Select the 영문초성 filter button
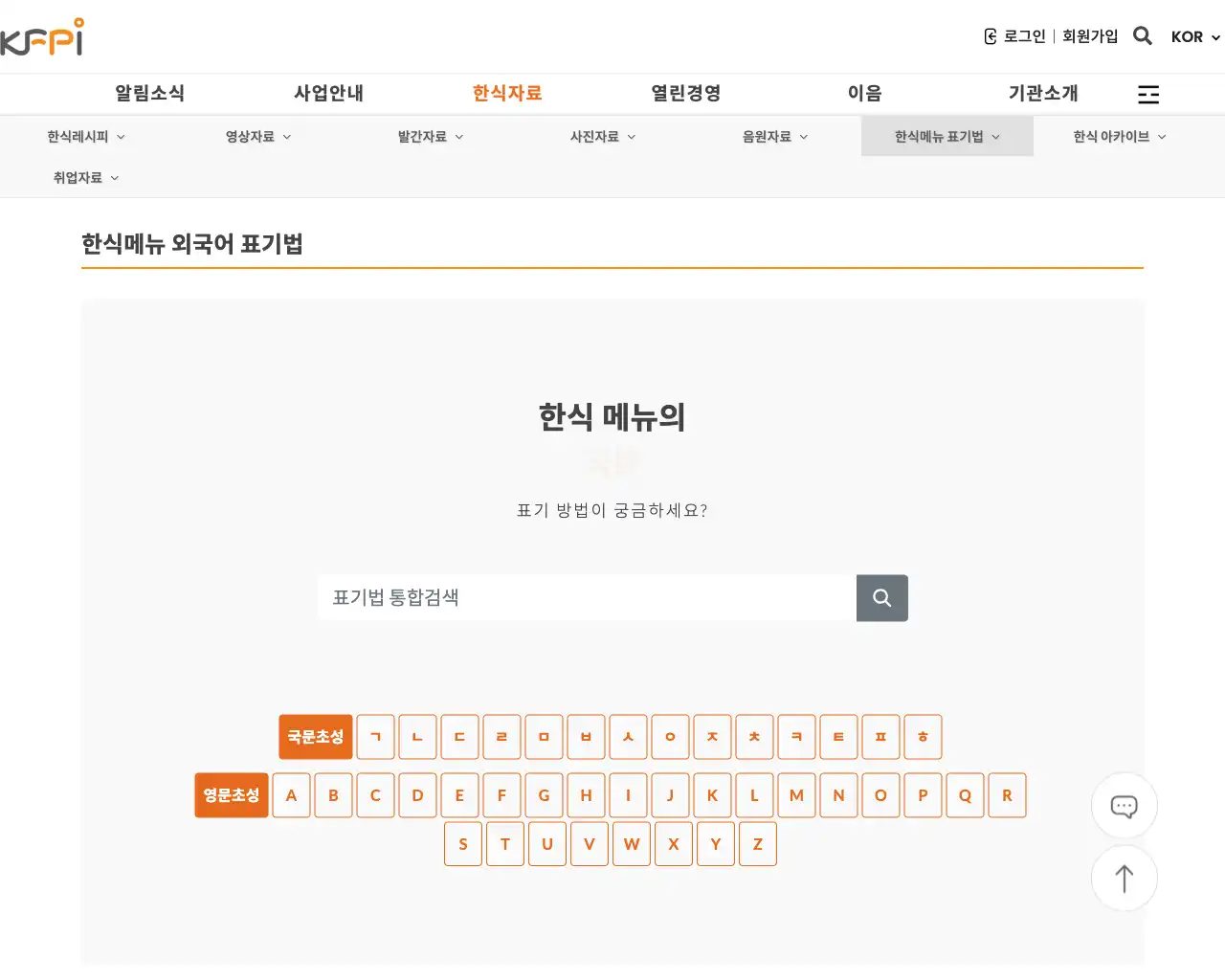Screen dimensions: 1225x980 click(231, 795)
